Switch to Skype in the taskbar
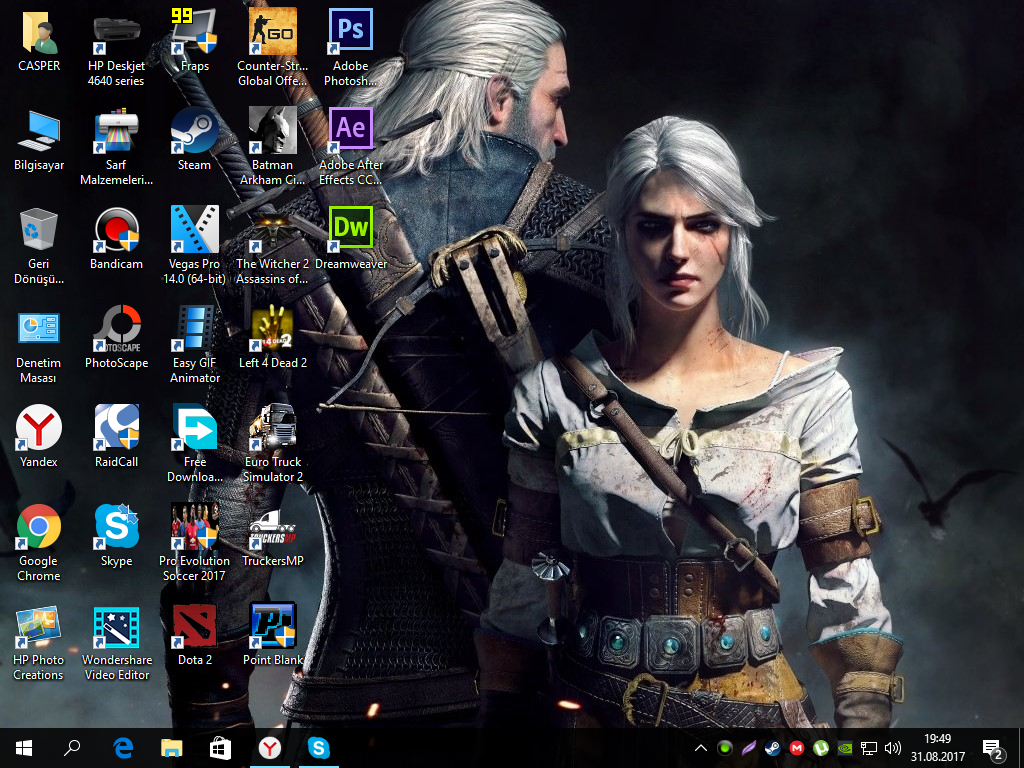The height and width of the screenshot is (768, 1024). 319,748
